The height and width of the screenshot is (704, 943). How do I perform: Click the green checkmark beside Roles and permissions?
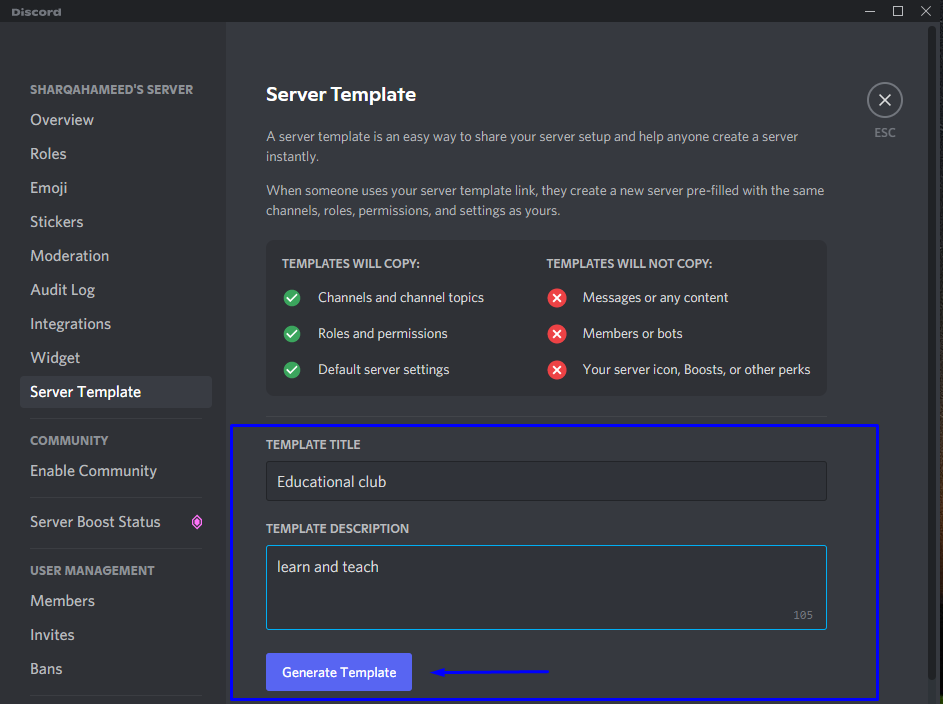(291, 333)
